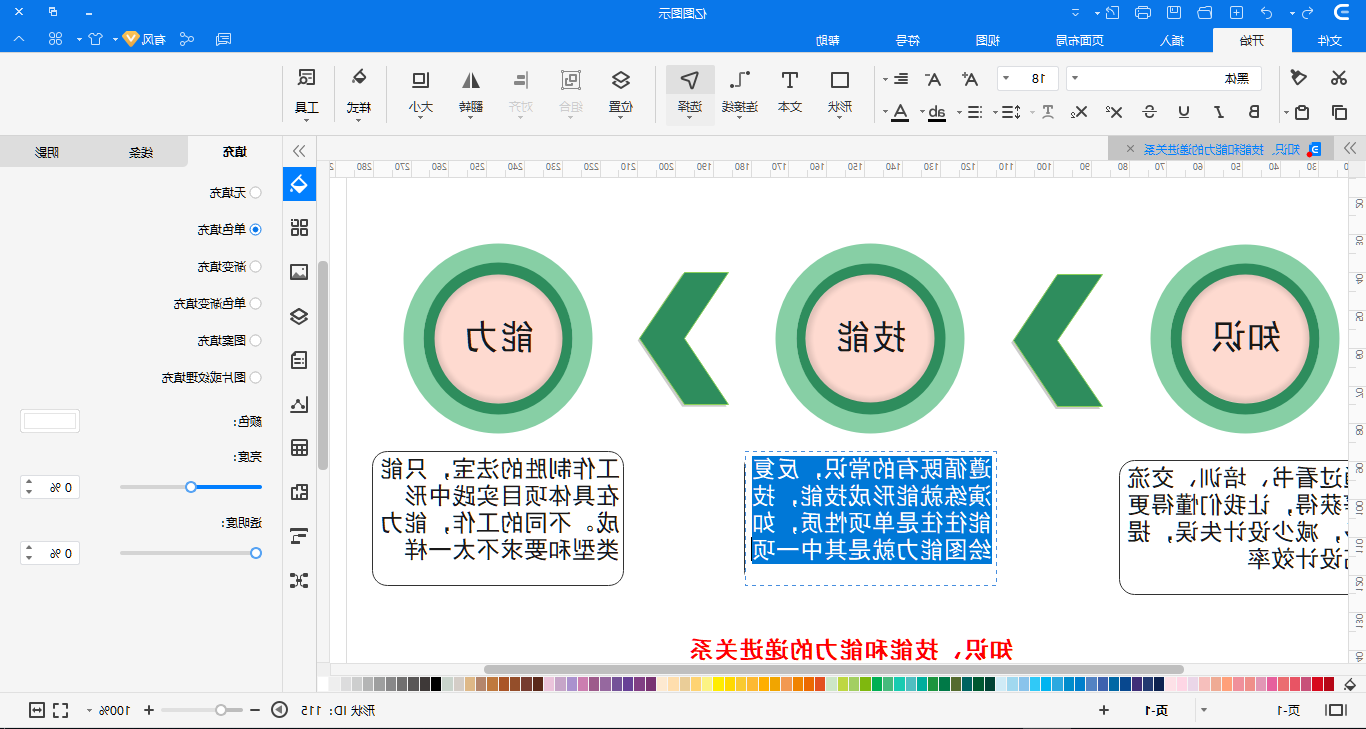Switch to the Line (线条) panel tab
Screen dimensions: 1366x729
tap(141, 152)
